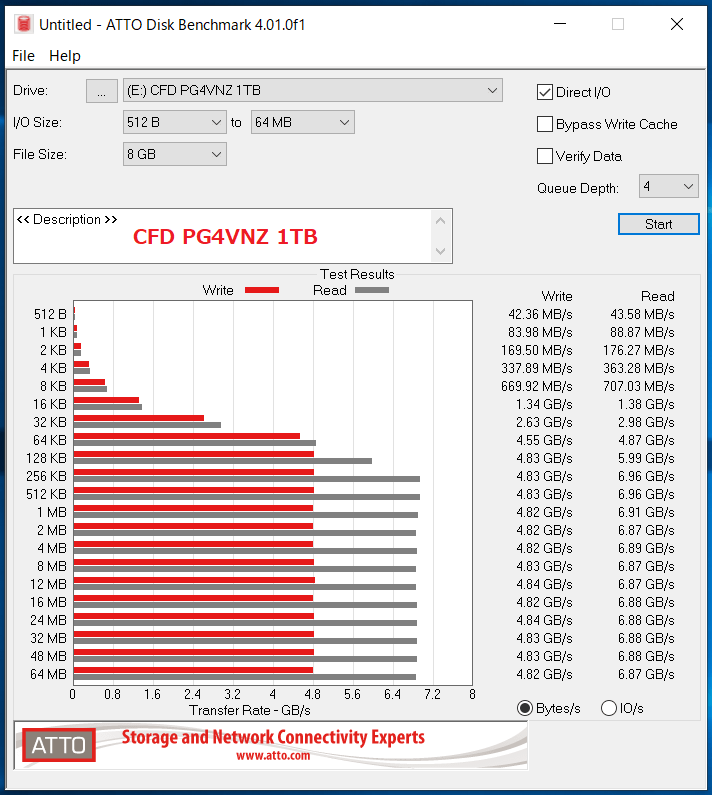Click the description scrollbar down arrow

click(x=441, y=251)
